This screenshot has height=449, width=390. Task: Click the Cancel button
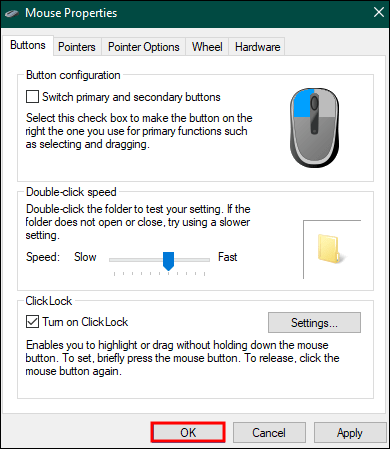pyautogui.click(x=269, y=433)
